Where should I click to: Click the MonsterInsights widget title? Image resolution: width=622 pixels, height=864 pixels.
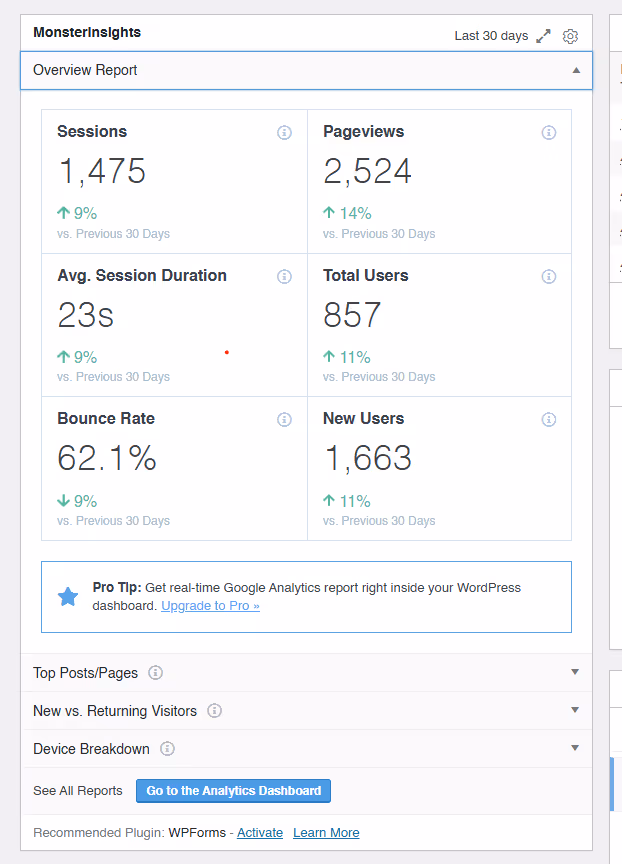coord(87,33)
